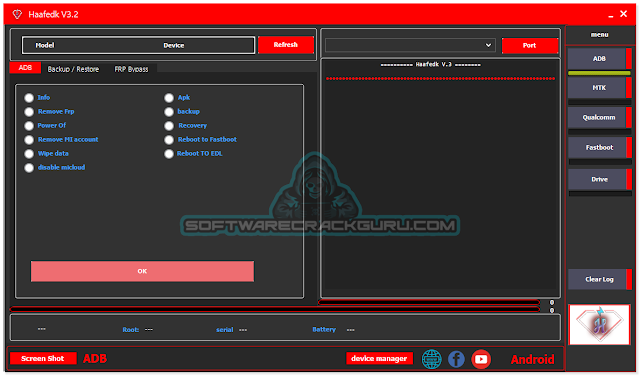This screenshot has height=376, width=640.
Task: Open the Fastboot menu section
Action: (x=599, y=147)
